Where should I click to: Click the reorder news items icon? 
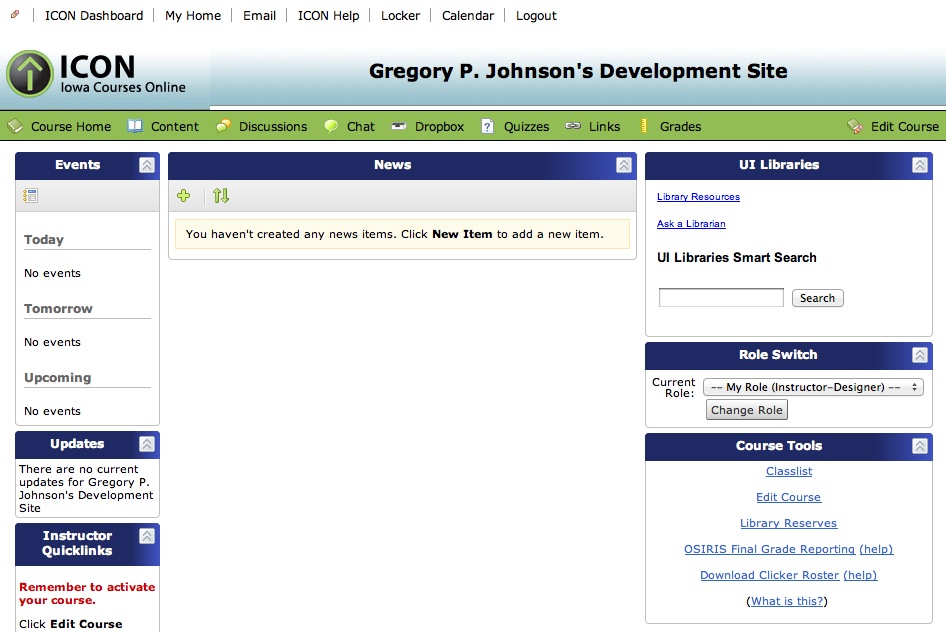click(x=220, y=196)
